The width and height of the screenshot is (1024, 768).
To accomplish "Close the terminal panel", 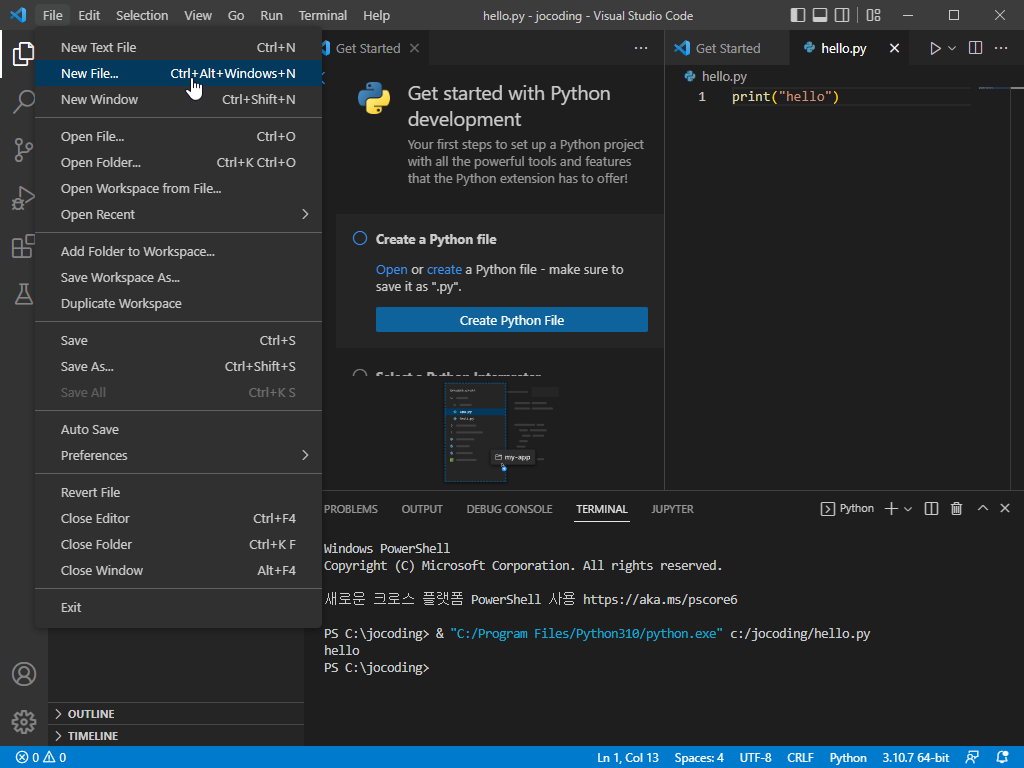I will click(x=1005, y=508).
